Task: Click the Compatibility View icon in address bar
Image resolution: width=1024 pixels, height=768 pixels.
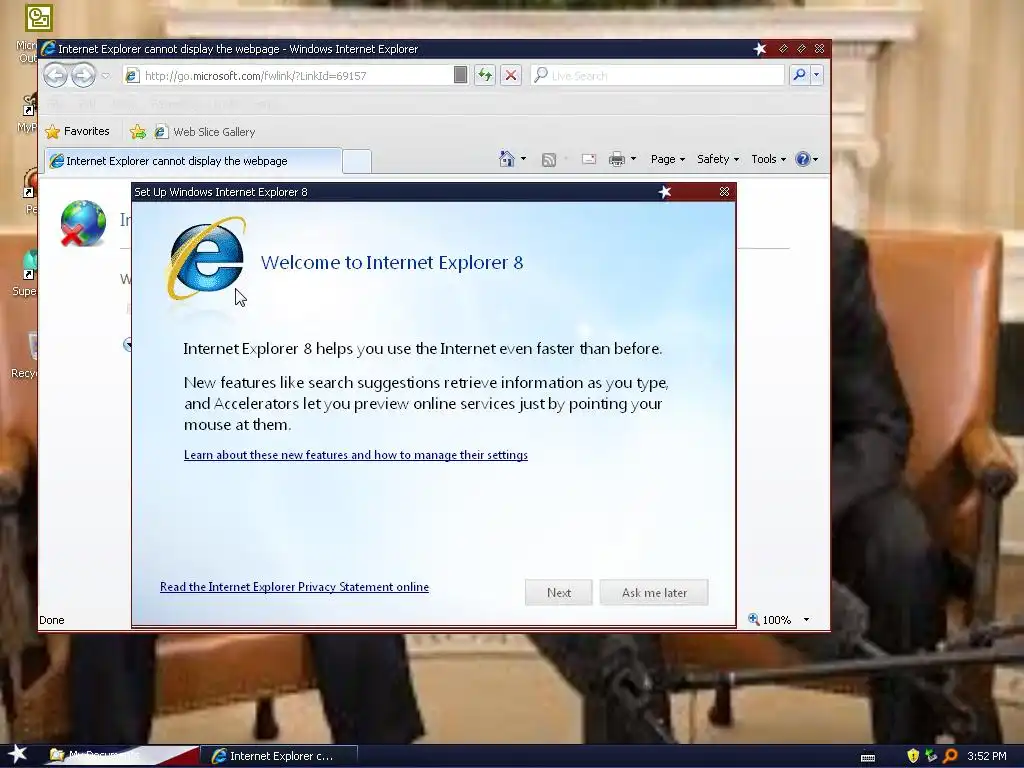Action: point(460,75)
